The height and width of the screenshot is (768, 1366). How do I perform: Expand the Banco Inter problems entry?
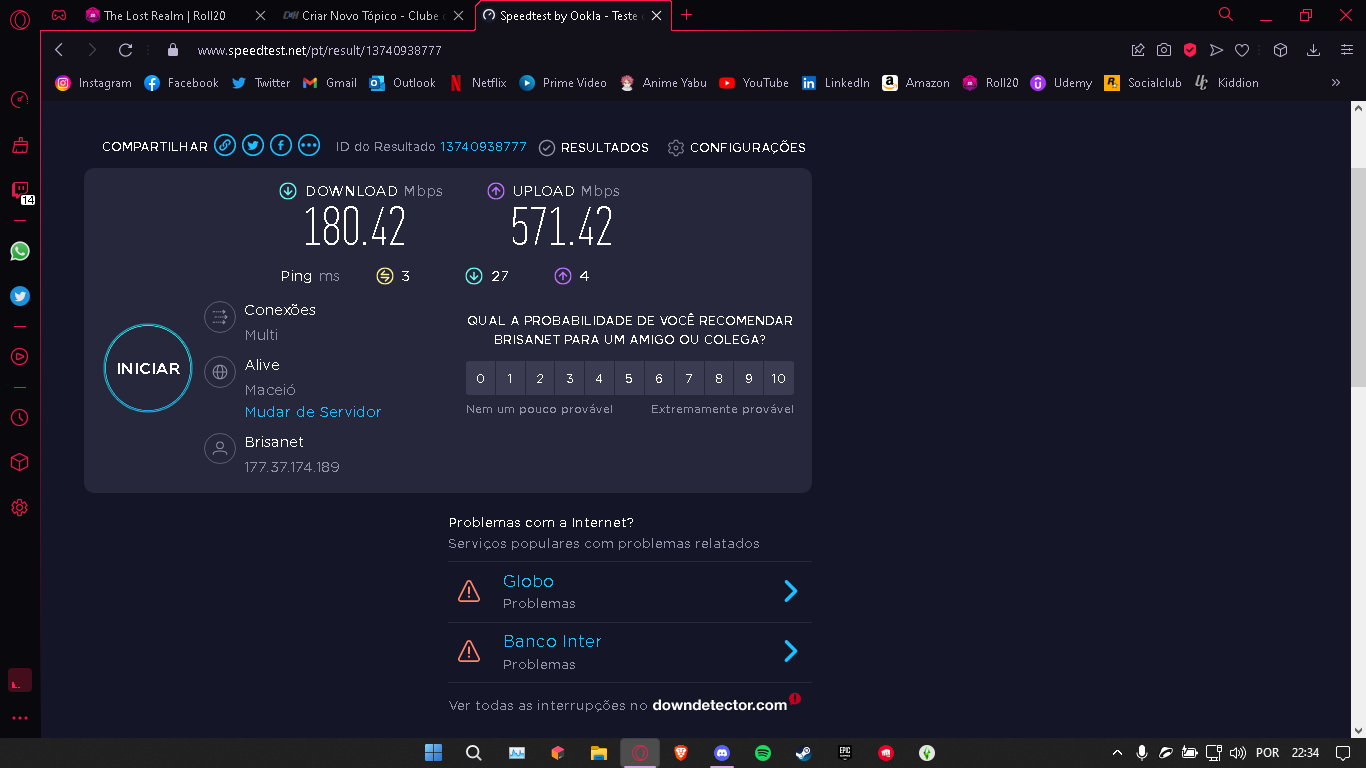tap(630, 652)
